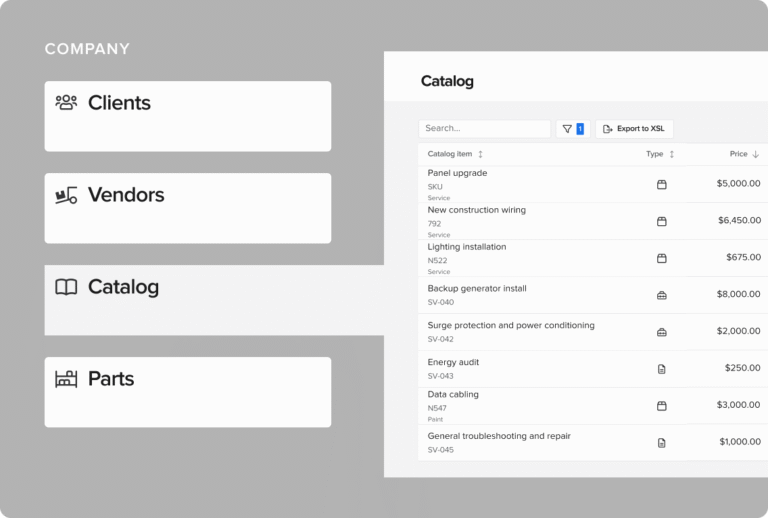The image size is (768, 518).
Task: Click the Catalog page heading
Action: click(447, 81)
